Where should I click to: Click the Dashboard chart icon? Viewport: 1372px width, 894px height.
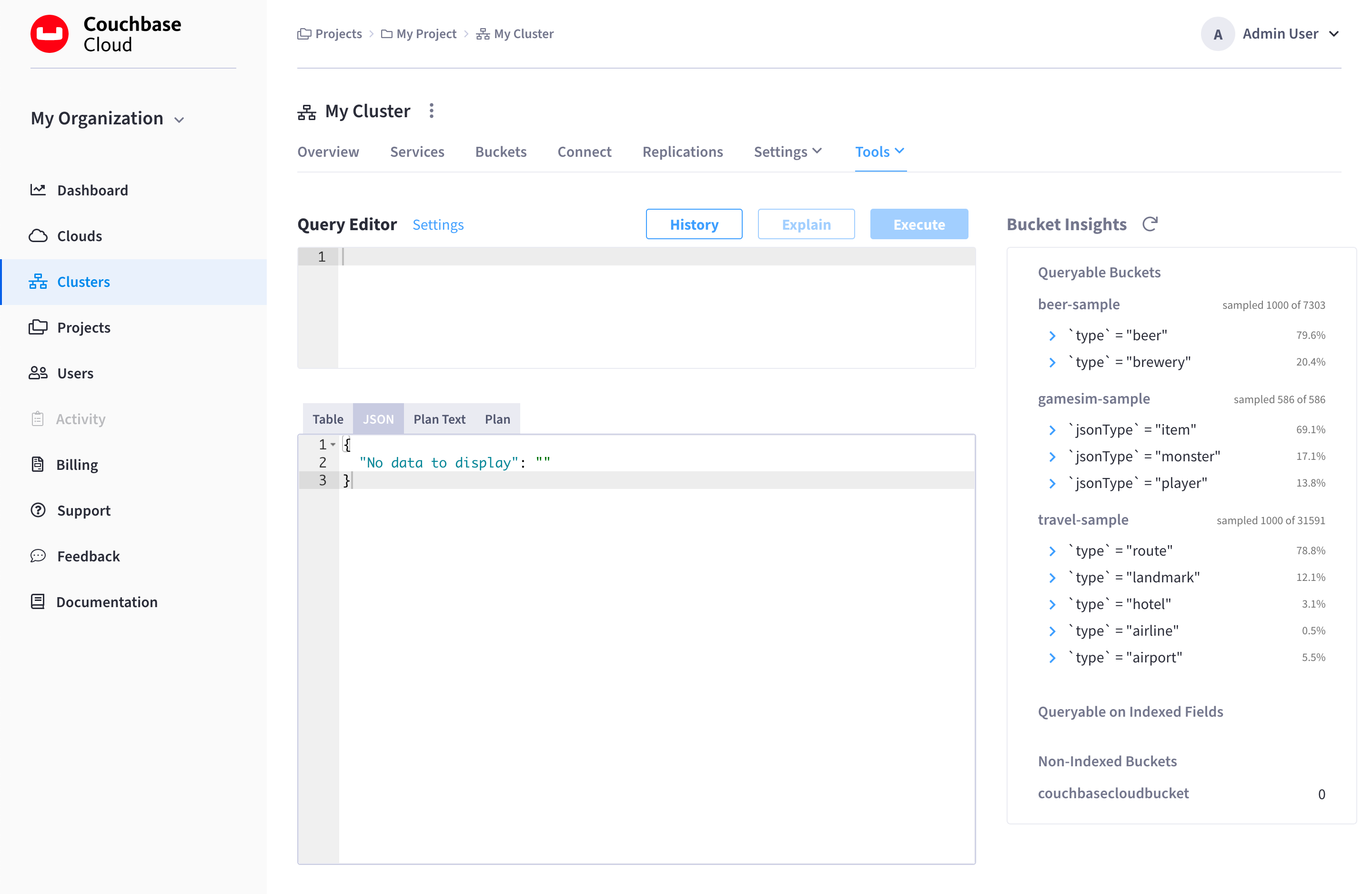pos(38,190)
